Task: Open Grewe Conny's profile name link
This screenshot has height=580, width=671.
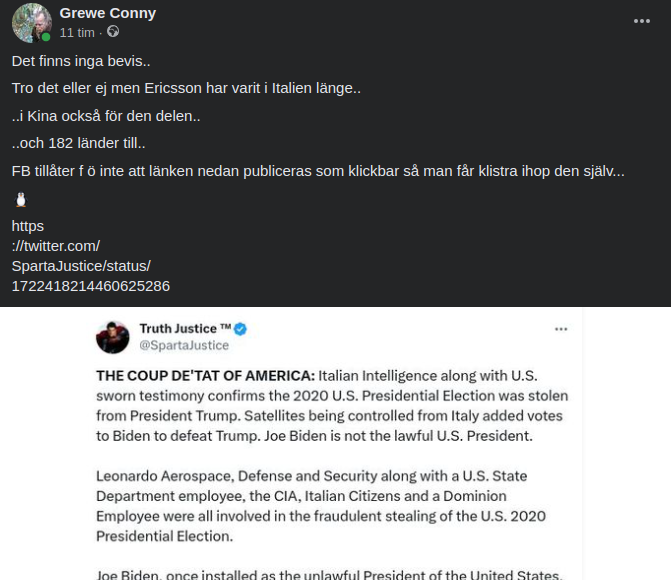Action: (107, 13)
